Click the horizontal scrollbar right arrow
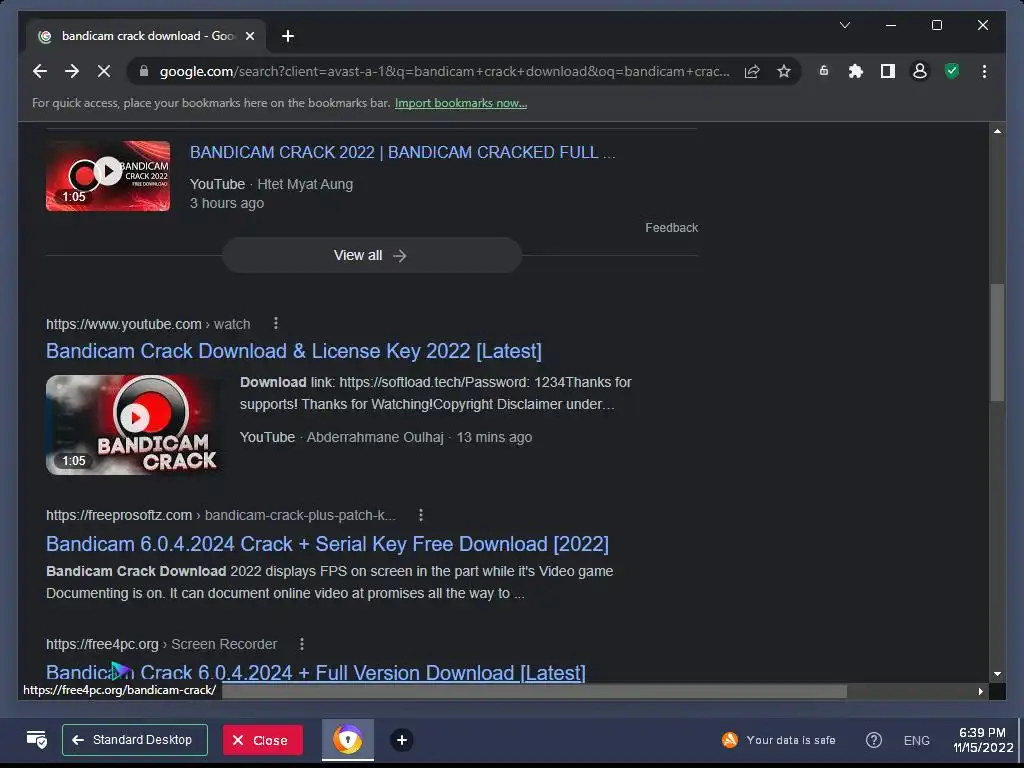The height and width of the screenshot is (768, 1024). [x=980, y=691]
